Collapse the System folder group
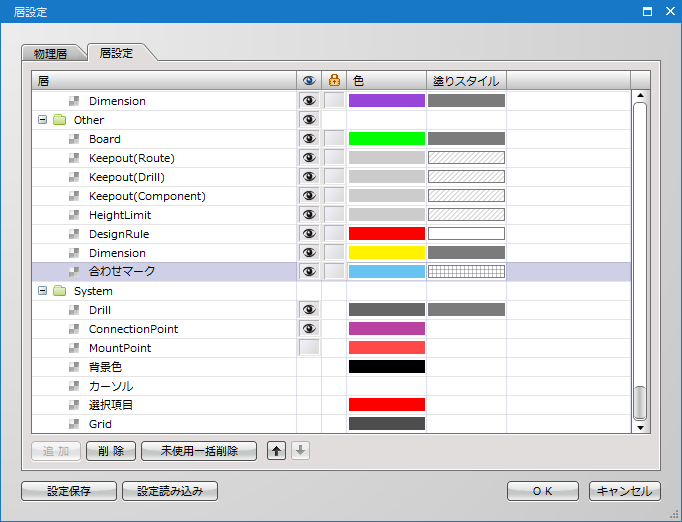Screen dimensions: 682x522 pyautogui.click(x=42, y=291)
